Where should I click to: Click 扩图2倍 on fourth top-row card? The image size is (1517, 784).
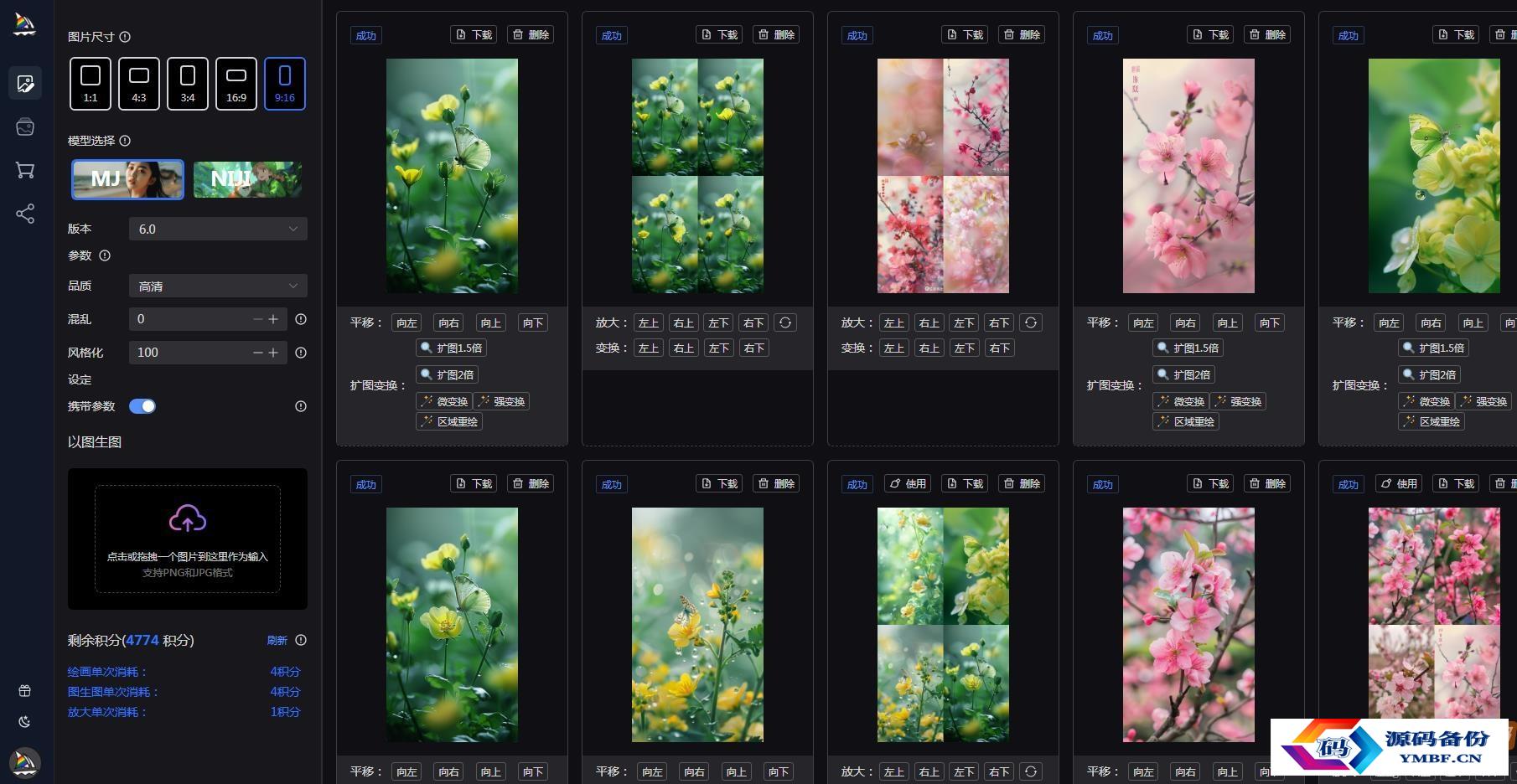coord(1184,374)
